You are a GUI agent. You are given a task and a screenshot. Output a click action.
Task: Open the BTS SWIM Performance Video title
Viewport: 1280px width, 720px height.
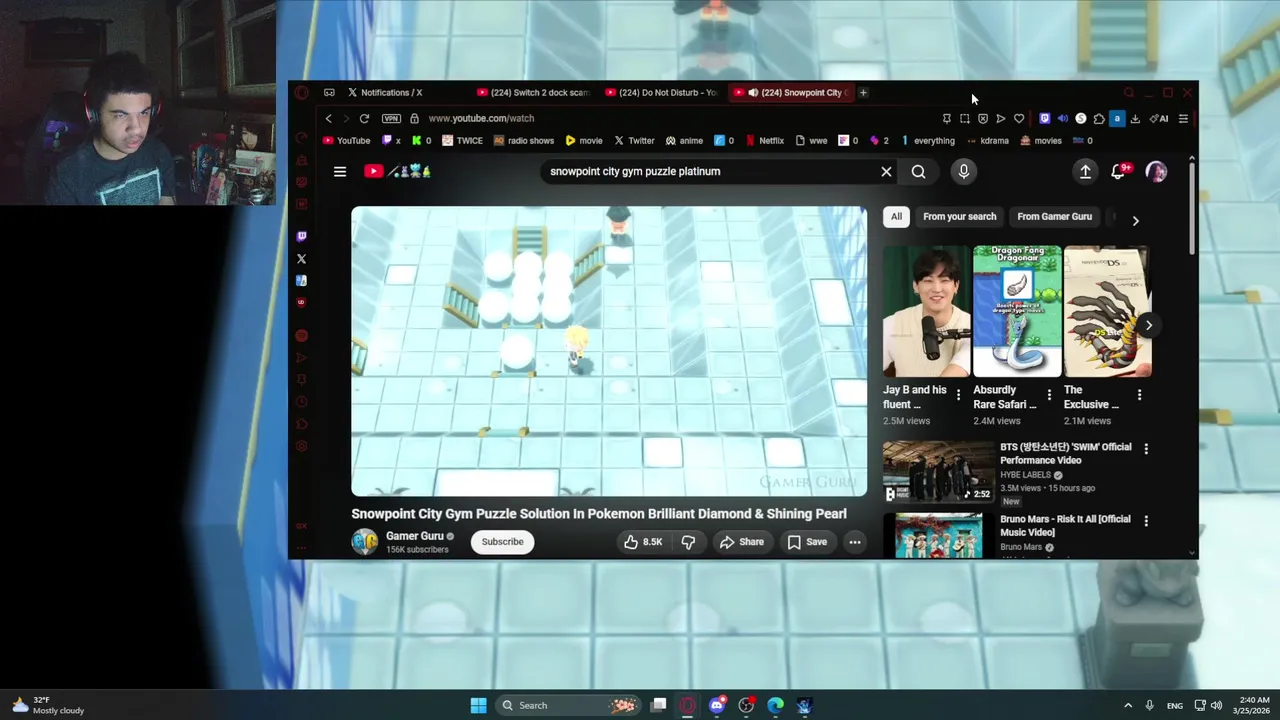(x=1066, y=454)
